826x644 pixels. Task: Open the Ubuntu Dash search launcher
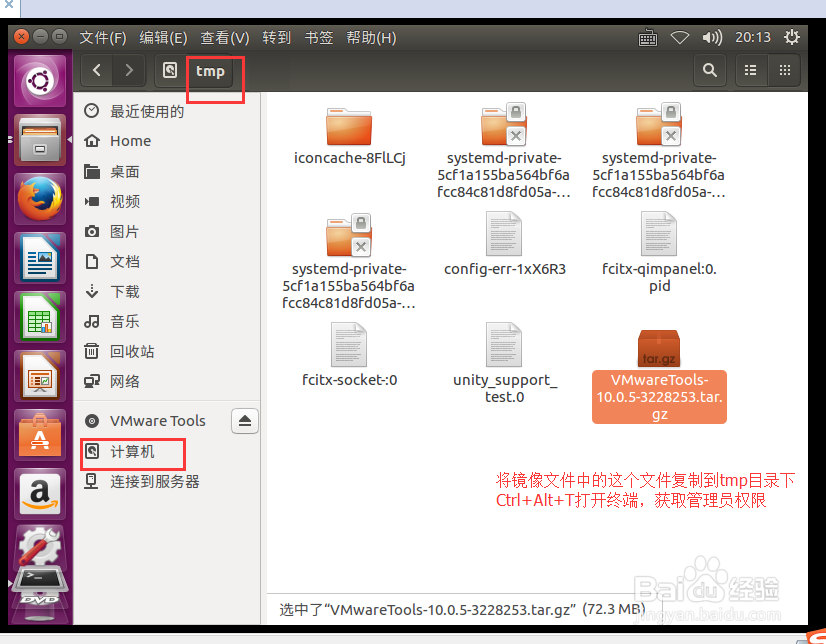pos(40,81)
